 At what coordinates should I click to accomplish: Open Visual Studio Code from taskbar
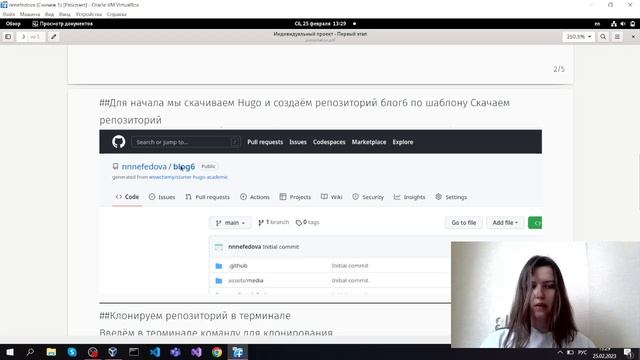(x=155, y=352)
